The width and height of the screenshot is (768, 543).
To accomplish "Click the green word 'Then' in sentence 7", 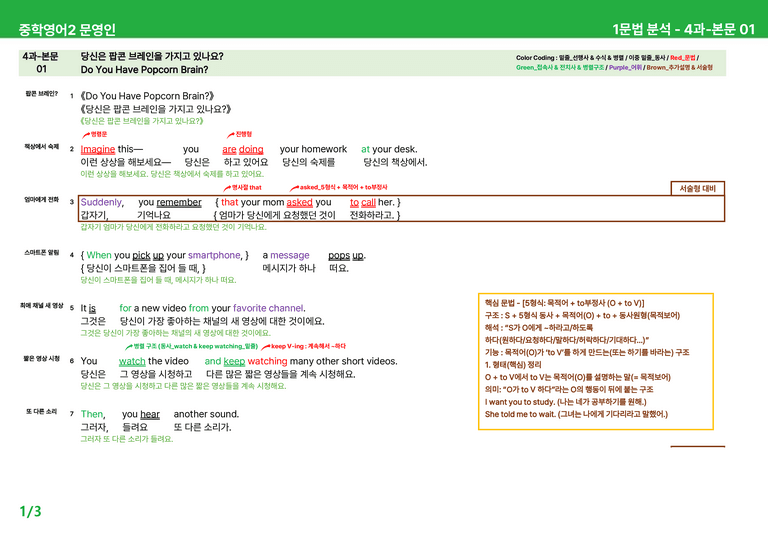I will (92, 414).
